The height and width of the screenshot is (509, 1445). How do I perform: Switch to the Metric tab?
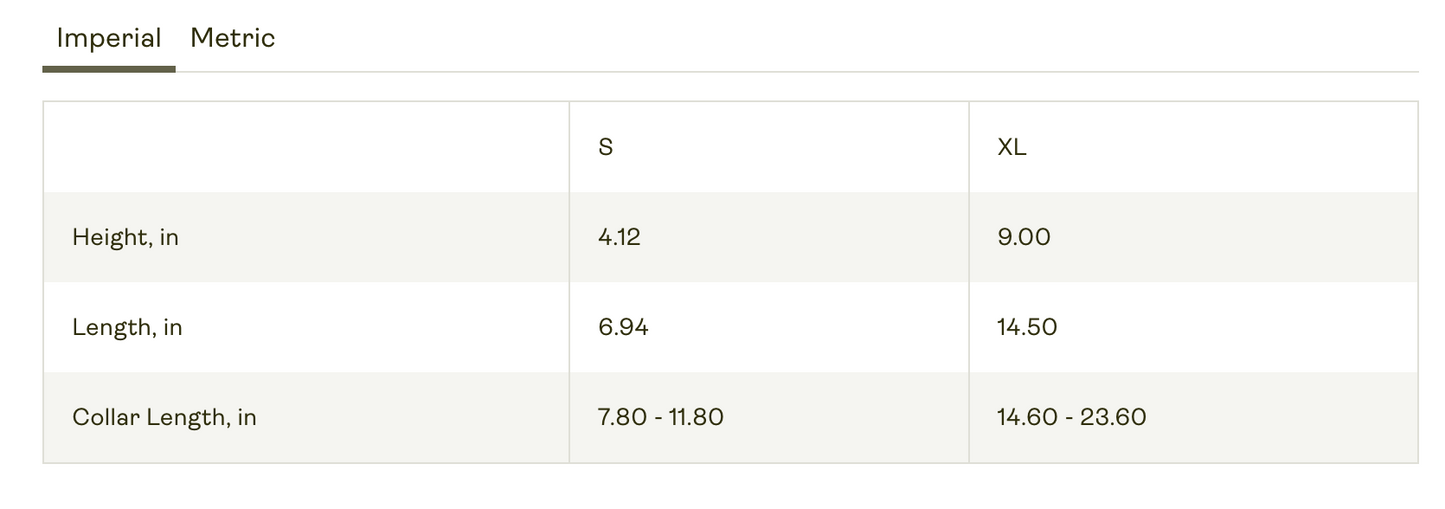pyautogui.click(x=232, y=38)
